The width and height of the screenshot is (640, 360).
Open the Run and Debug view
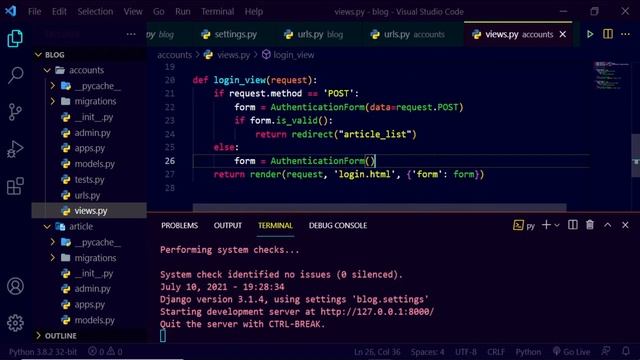point(15,149)
